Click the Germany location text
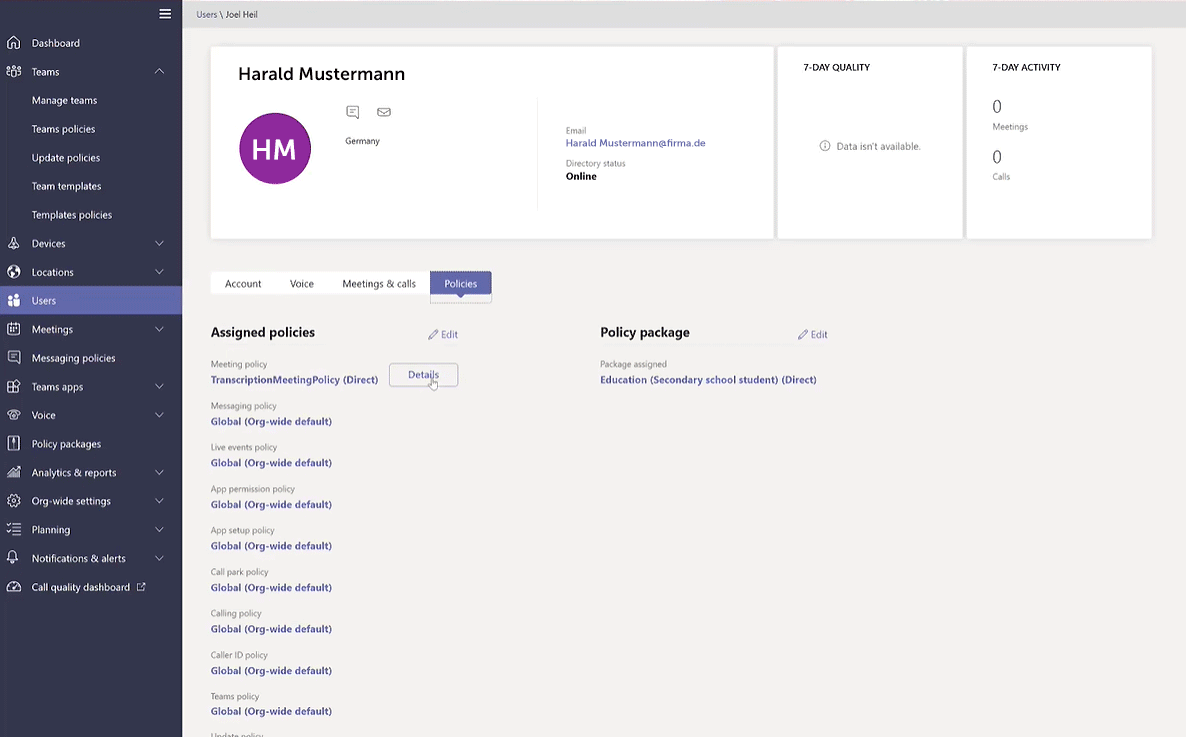The height and width of the screenshot is (737, 1186). 362,141
